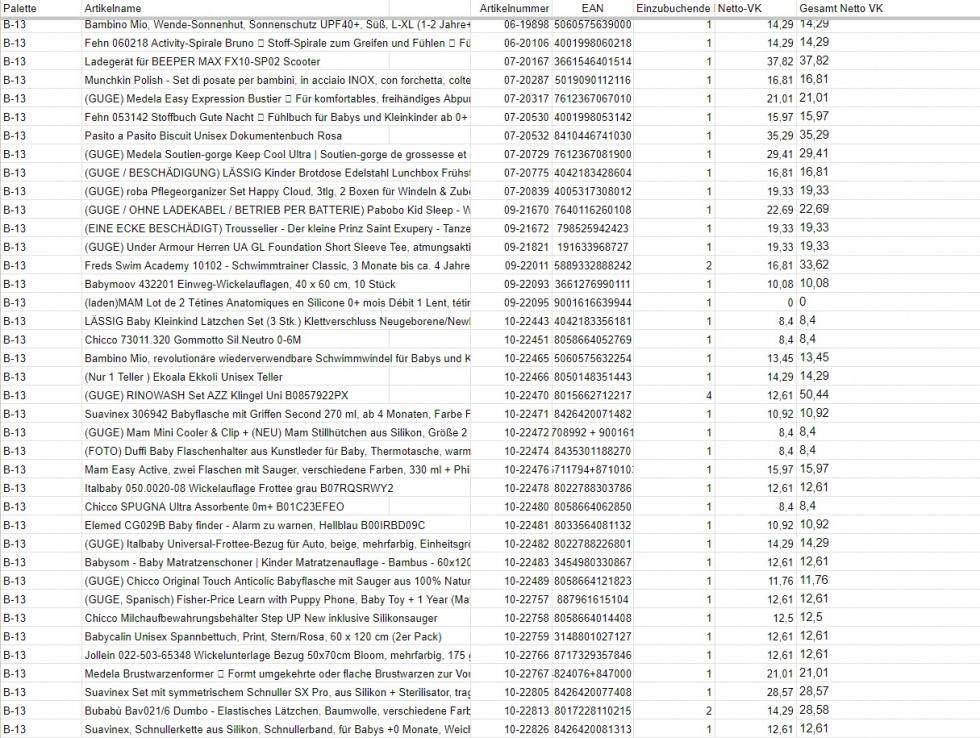This screenshot has width=980, height=738.
Task: Select the Fehn 053142 Stoffbuch Gute Nacht cell
Action: click(x=278, y=117)
